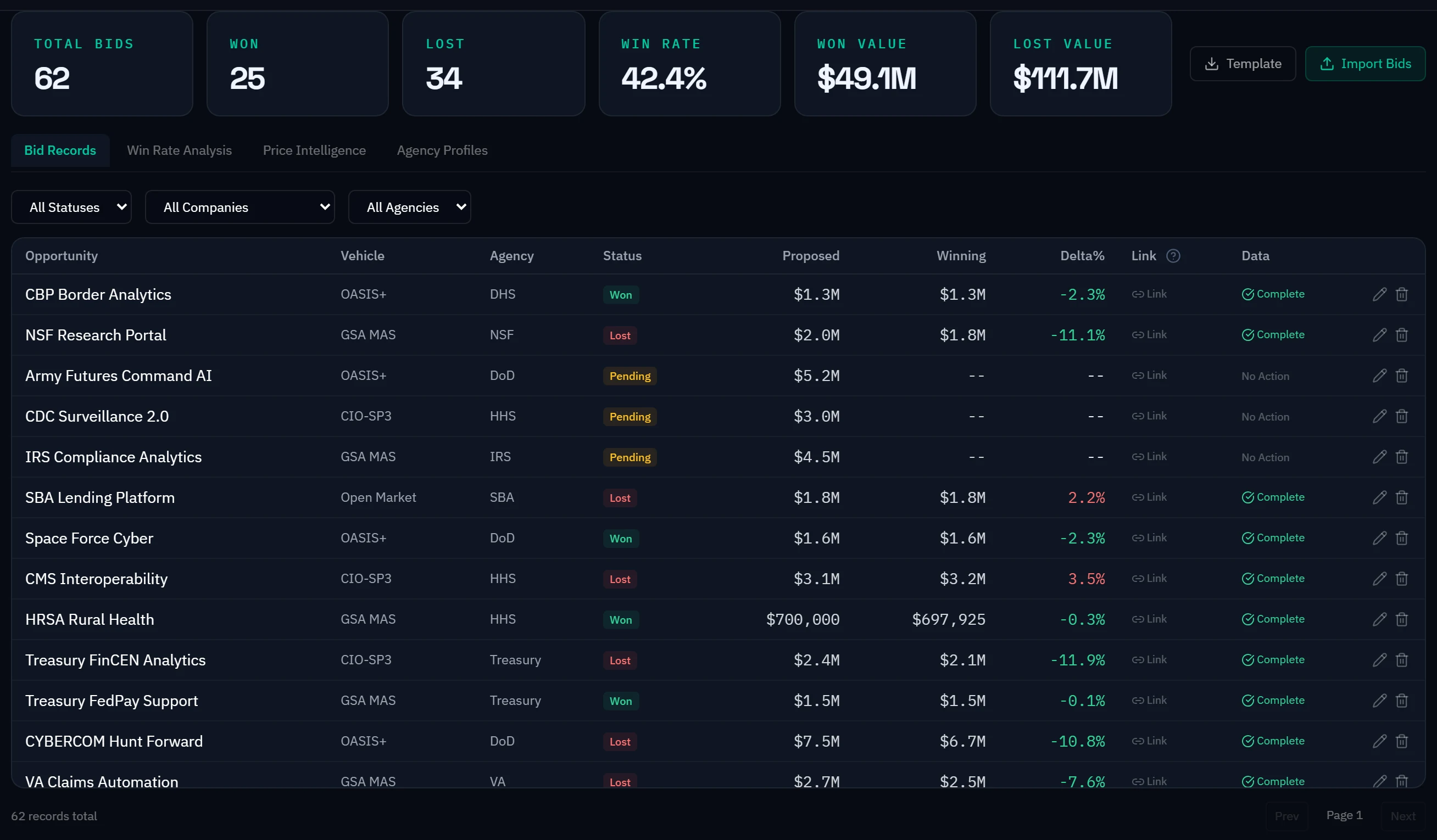Viewport: 1437px width, 840px height.
Task: Switch to Win Rate Analysis tab
Action: click(x=179, y=150)
